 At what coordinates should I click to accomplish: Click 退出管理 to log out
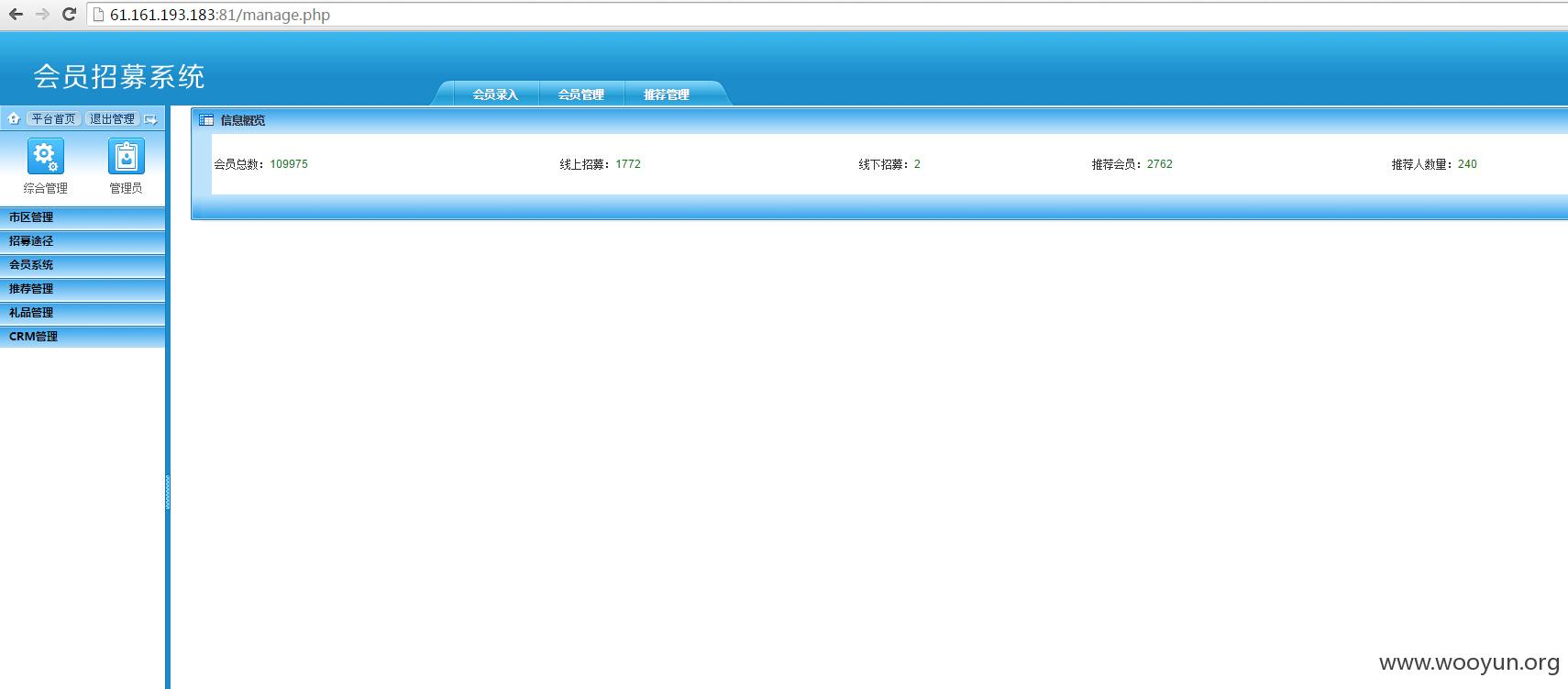(x=112, y=118)
